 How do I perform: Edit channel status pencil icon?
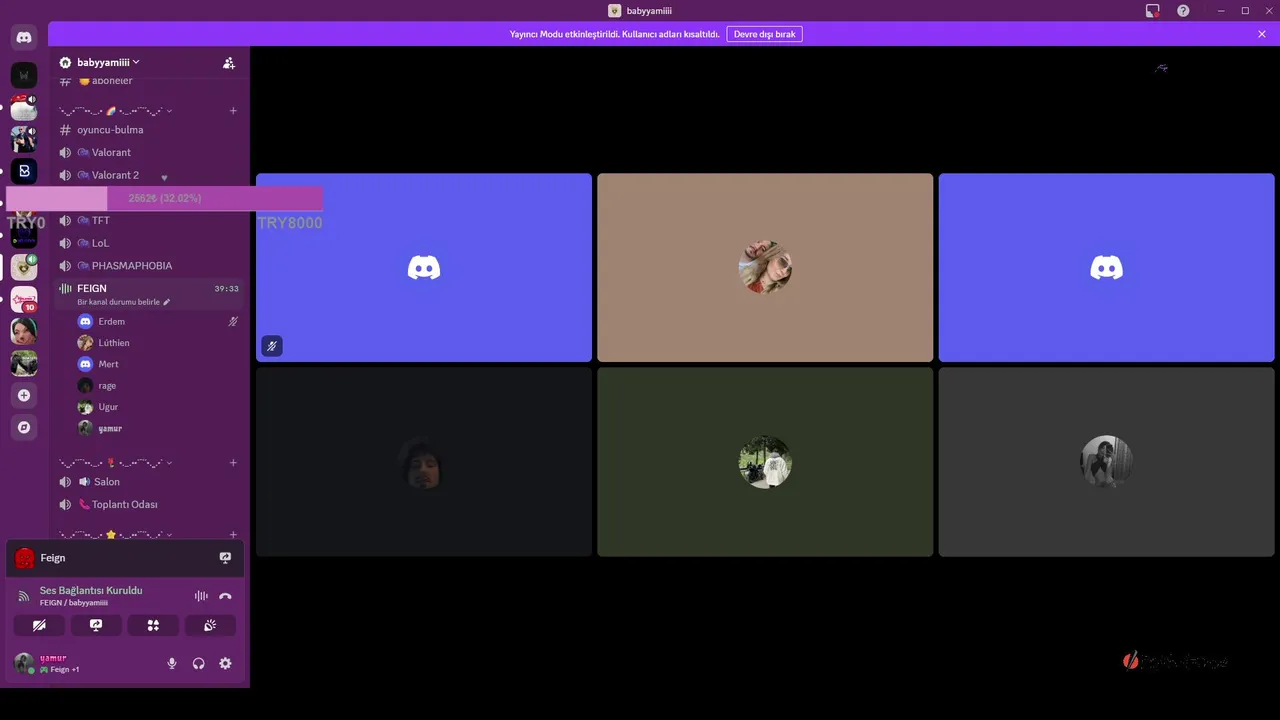tap(167, 302)
